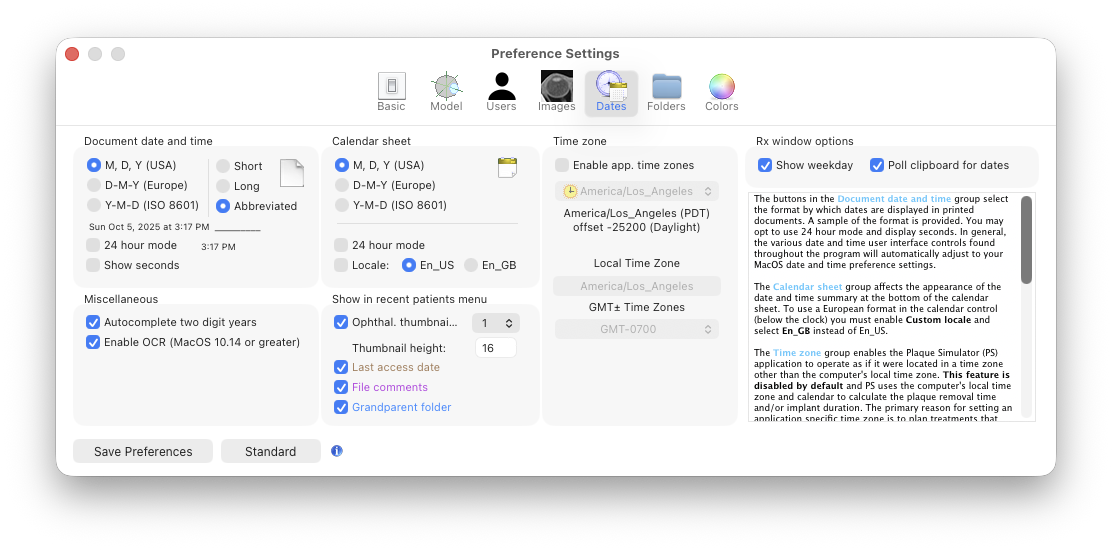Open the GMT-0700 time zone dropdown
The image size is (1112, 550).
(636, 329)
